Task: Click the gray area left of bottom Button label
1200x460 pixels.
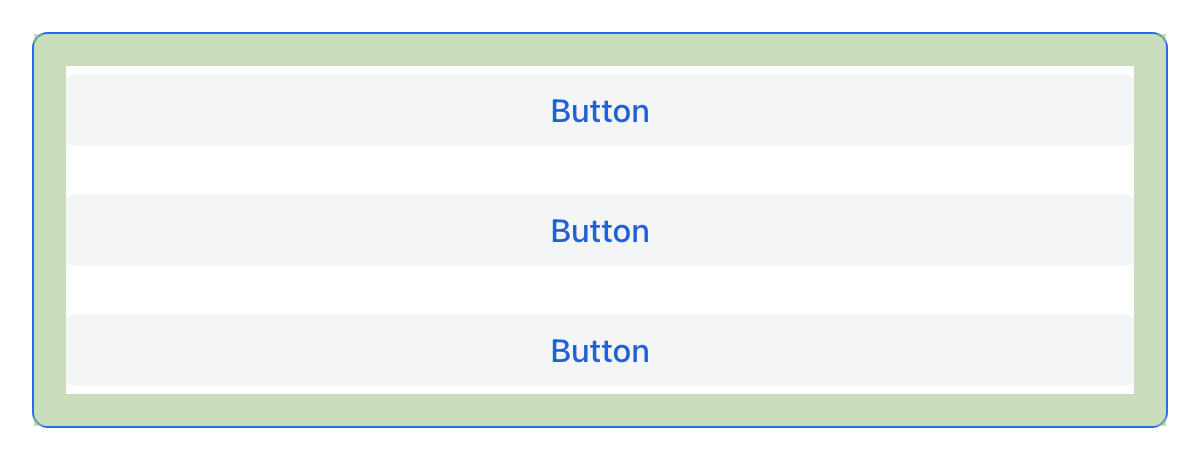Action: (x=300, y=350)
